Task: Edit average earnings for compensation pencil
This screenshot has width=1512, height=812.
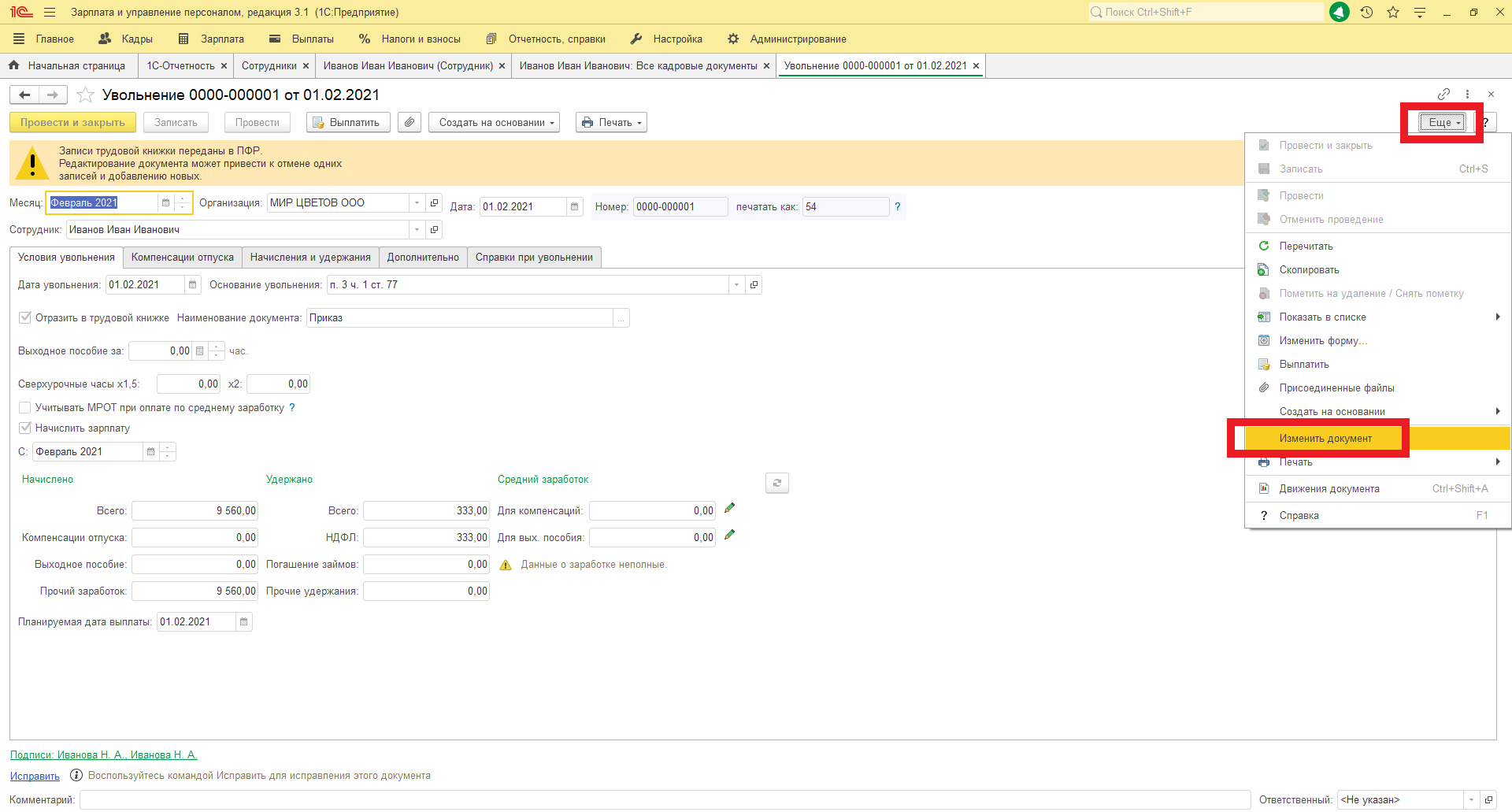Action: click(729, 509)
